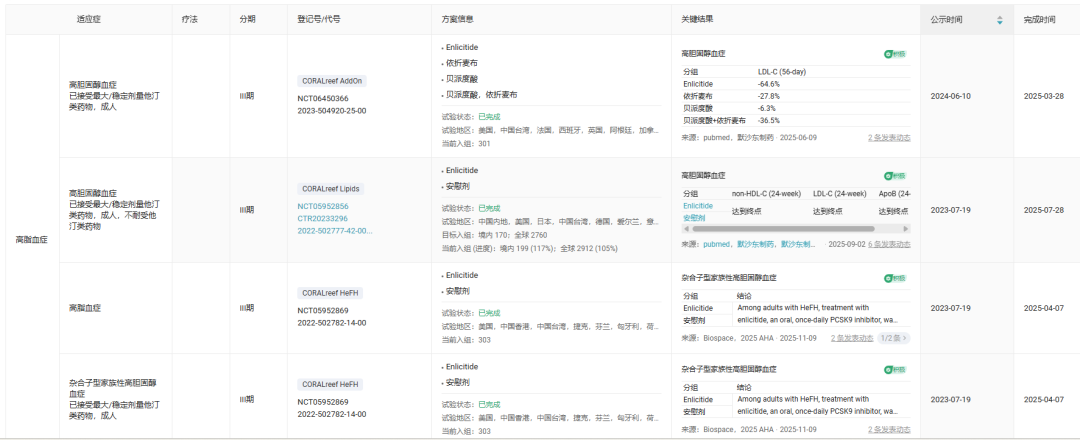Click the publication date 2024-06-10

click(951, 96)
